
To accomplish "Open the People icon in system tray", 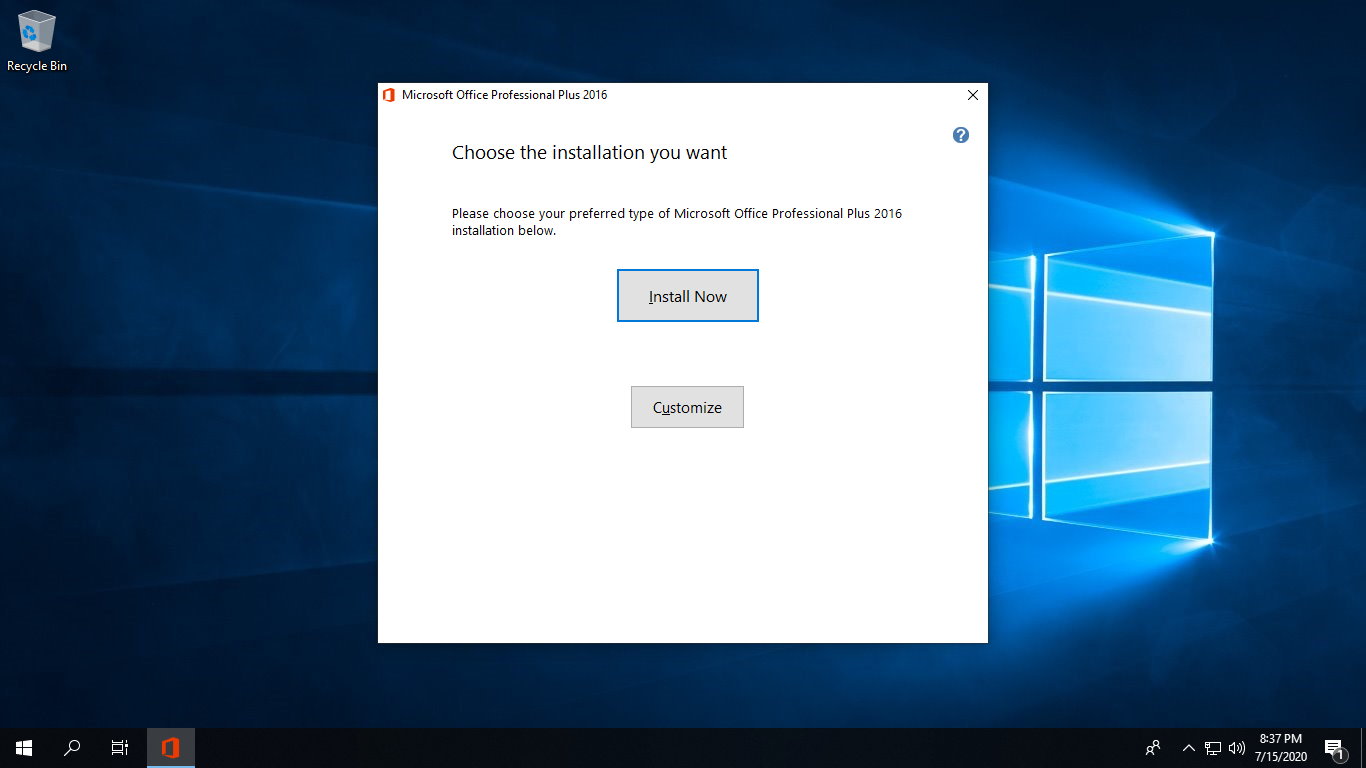I will [x=1153, y=747].
